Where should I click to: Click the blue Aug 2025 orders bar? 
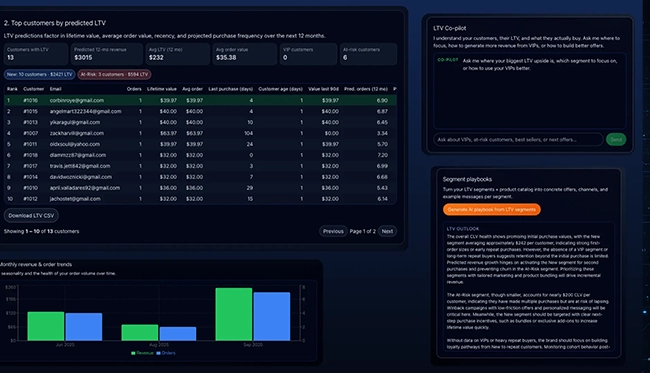[178, 334]
